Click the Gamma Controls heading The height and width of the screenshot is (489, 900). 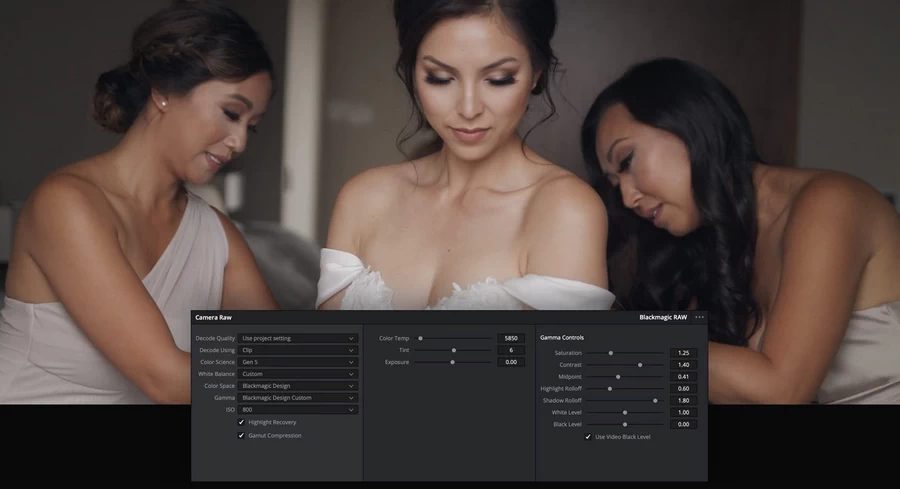562,337
